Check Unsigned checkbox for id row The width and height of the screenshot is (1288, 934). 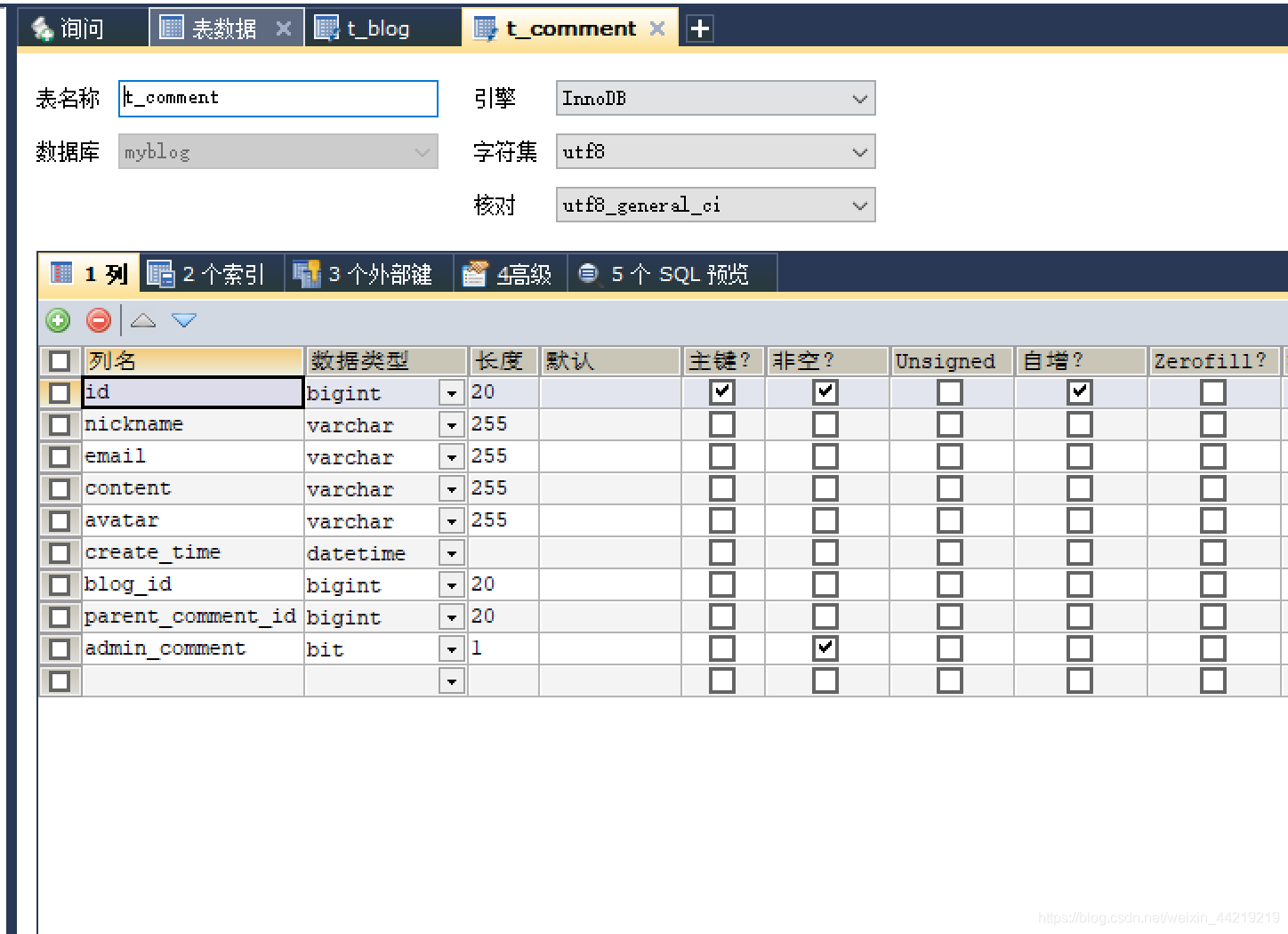pyautogui.click(x=950, y=392)
